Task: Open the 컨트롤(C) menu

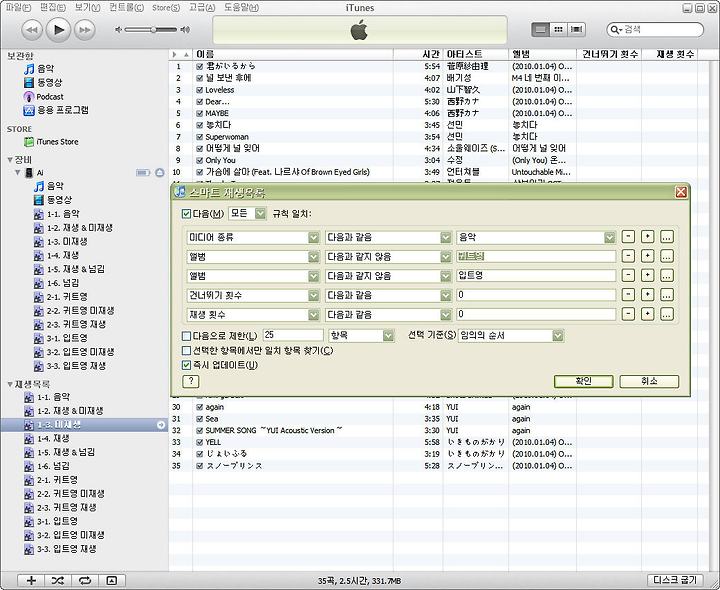Action: (126, 7)
